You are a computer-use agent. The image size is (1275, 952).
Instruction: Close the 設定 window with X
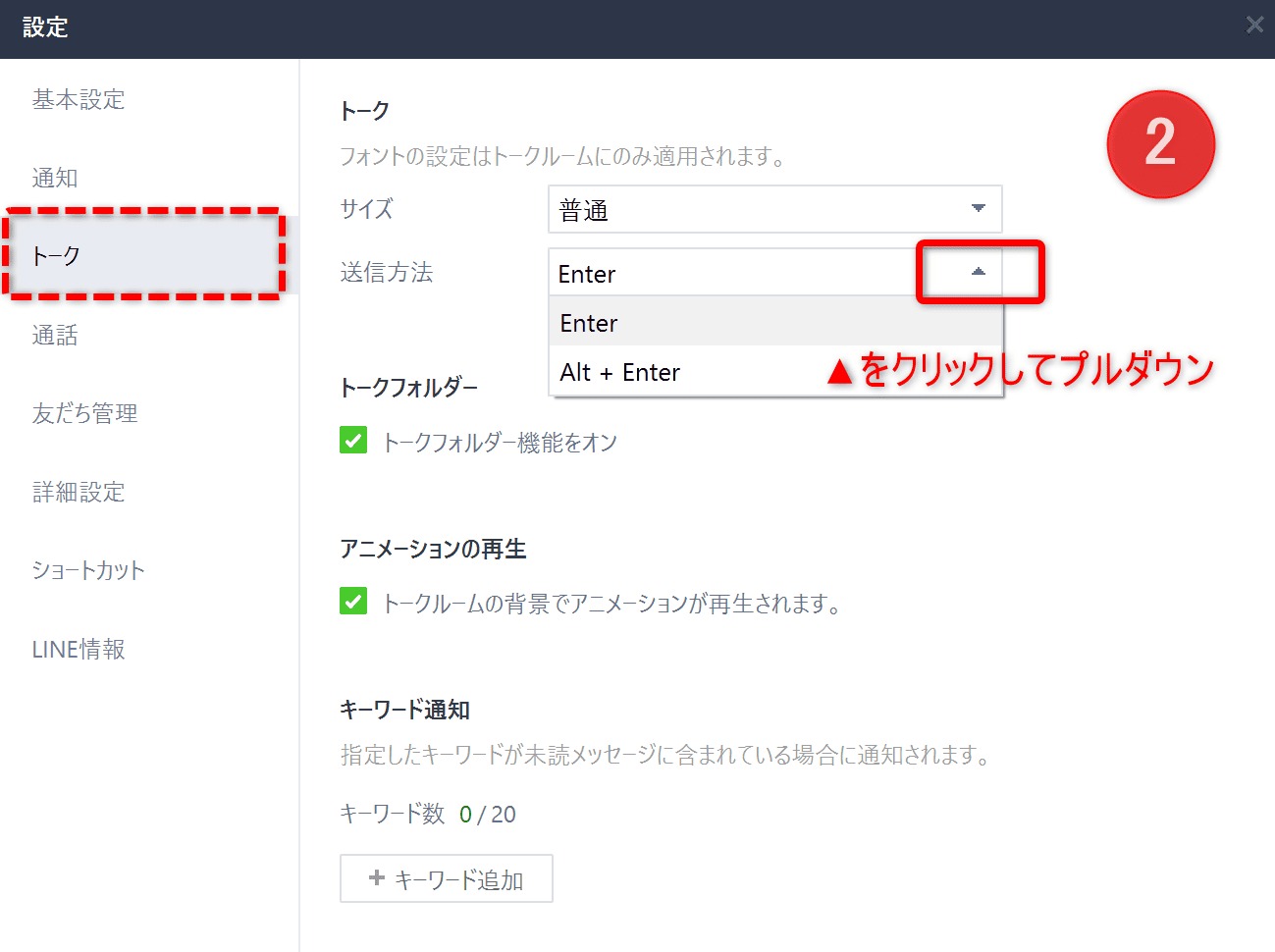pyautogui.click(x=1254, y=26)
